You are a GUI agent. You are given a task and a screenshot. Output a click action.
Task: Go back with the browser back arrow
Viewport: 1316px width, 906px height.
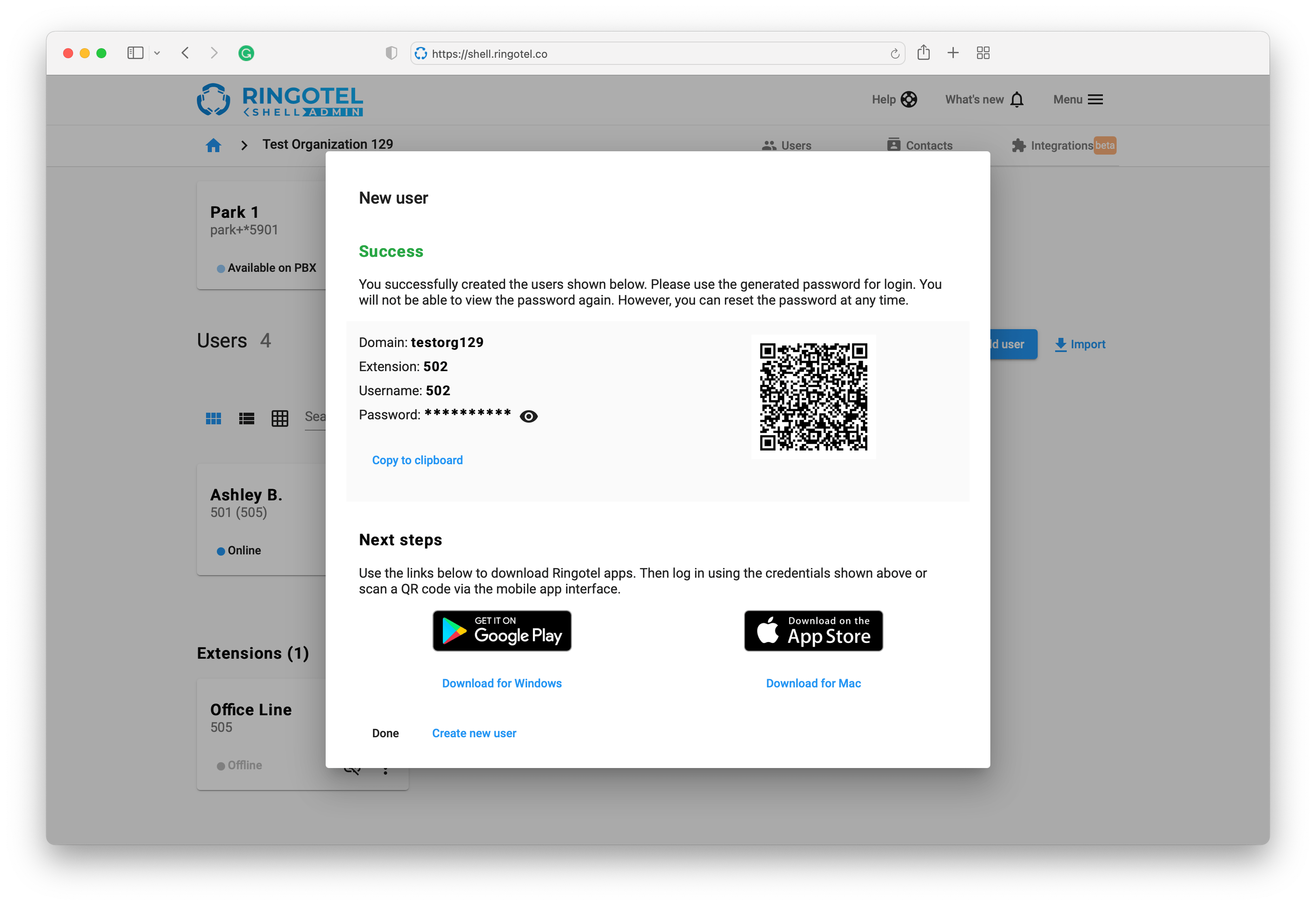(x=185, y=53)
